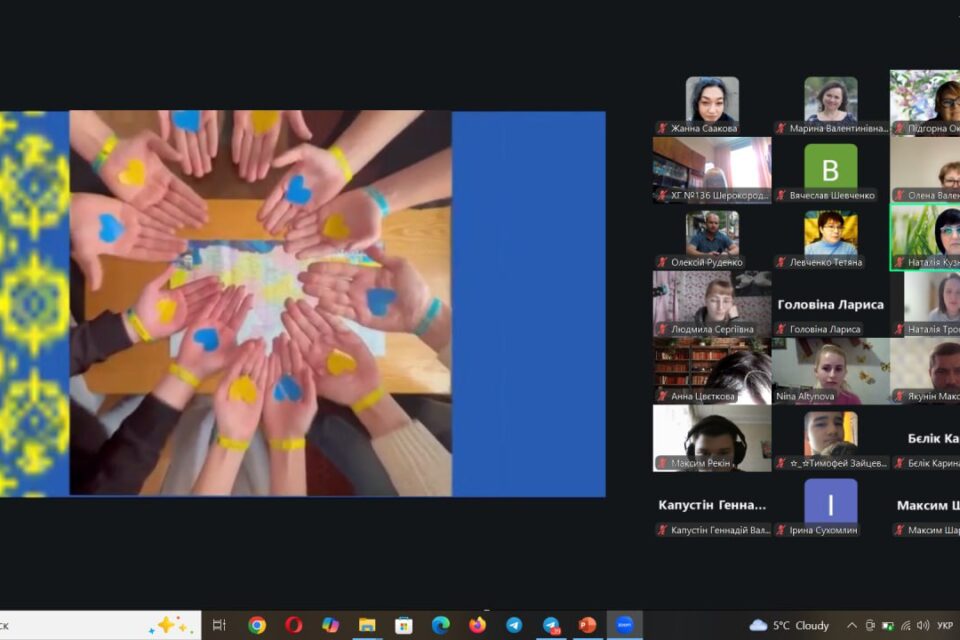The height and width of the screenshot is (640, 960).
Task: Select Тимофей Зайцев's video tile
Action: click(x=831, y=439)
